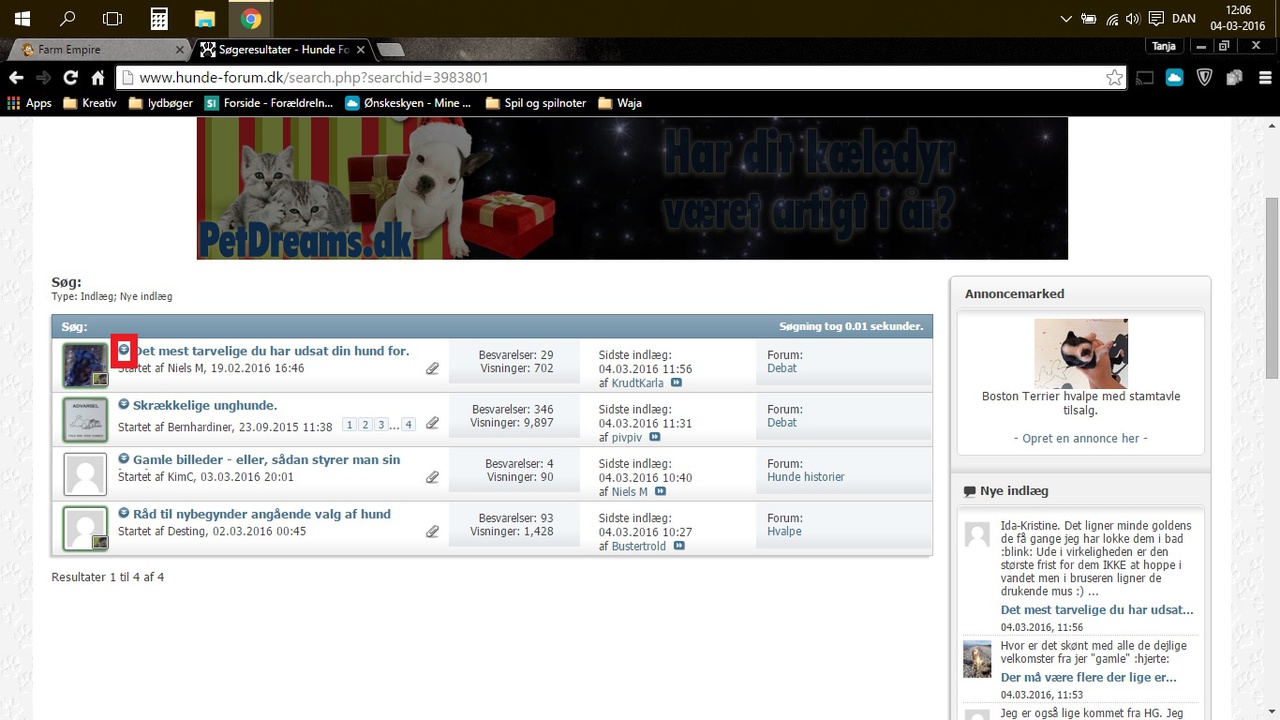This screenshot has width=1280, height=720.
Task: Go back with browser back arrow
Action: 16,77
